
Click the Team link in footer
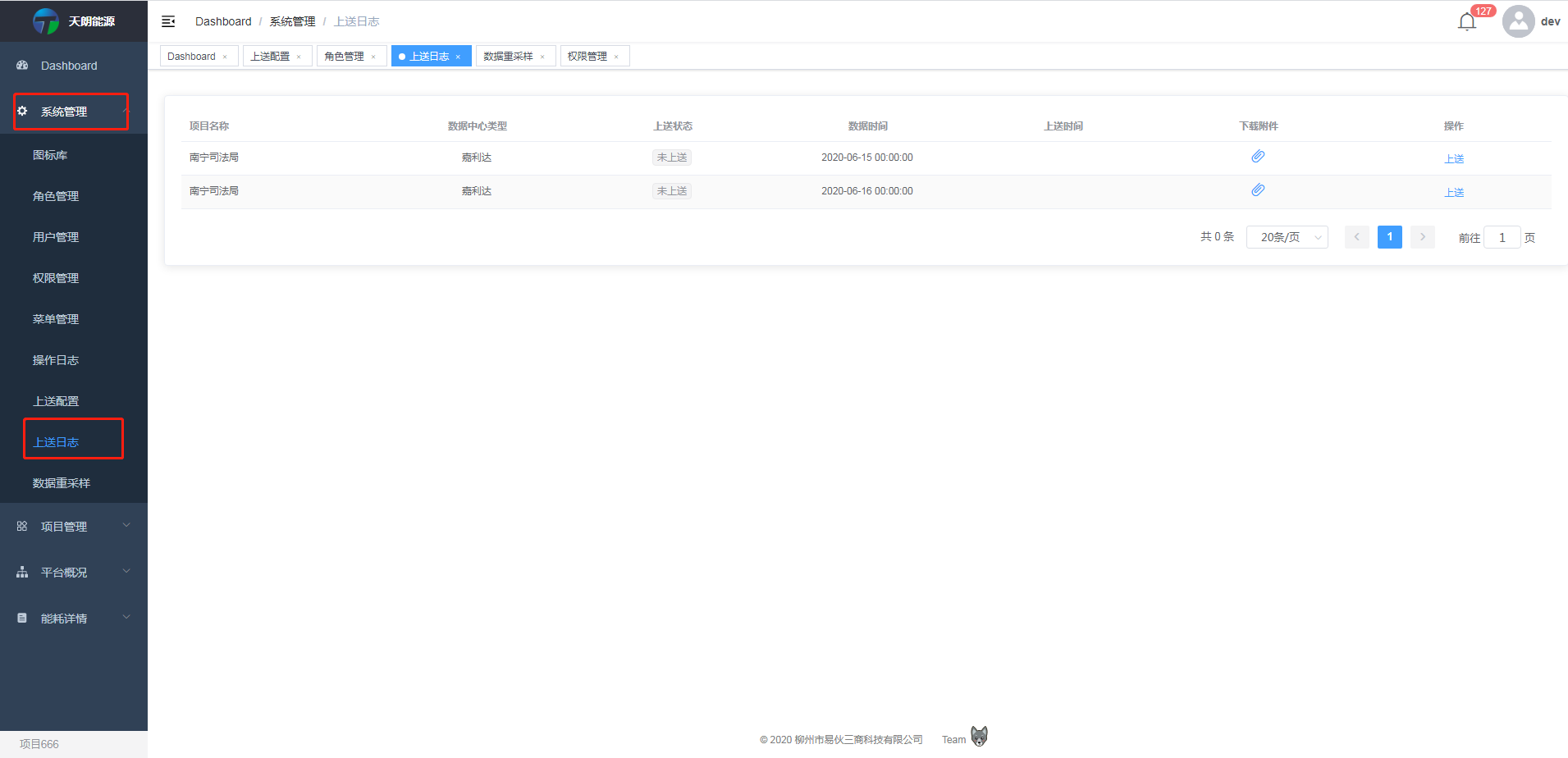tap(953, 740)
